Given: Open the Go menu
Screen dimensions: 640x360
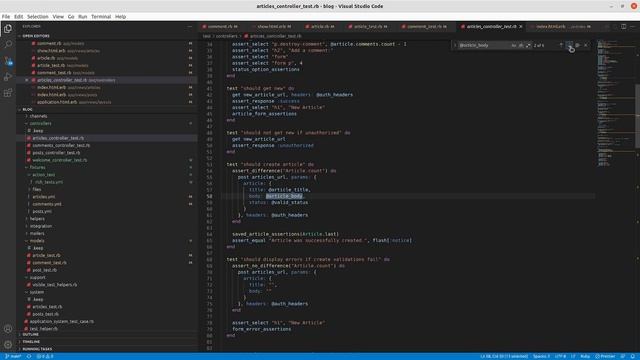Looking at the screenshot, I should coord(71,17).
